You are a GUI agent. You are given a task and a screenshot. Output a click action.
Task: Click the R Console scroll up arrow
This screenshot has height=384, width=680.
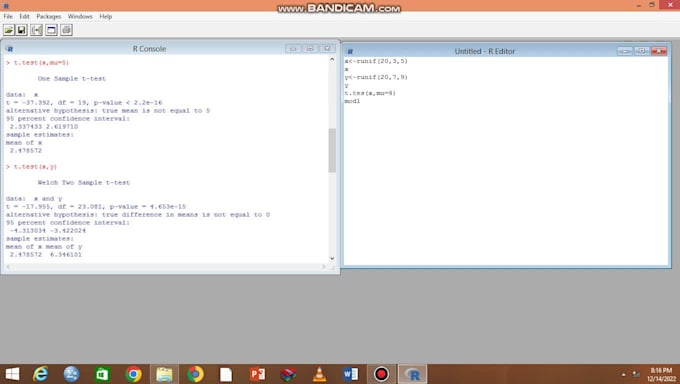(x=332, y=59)
